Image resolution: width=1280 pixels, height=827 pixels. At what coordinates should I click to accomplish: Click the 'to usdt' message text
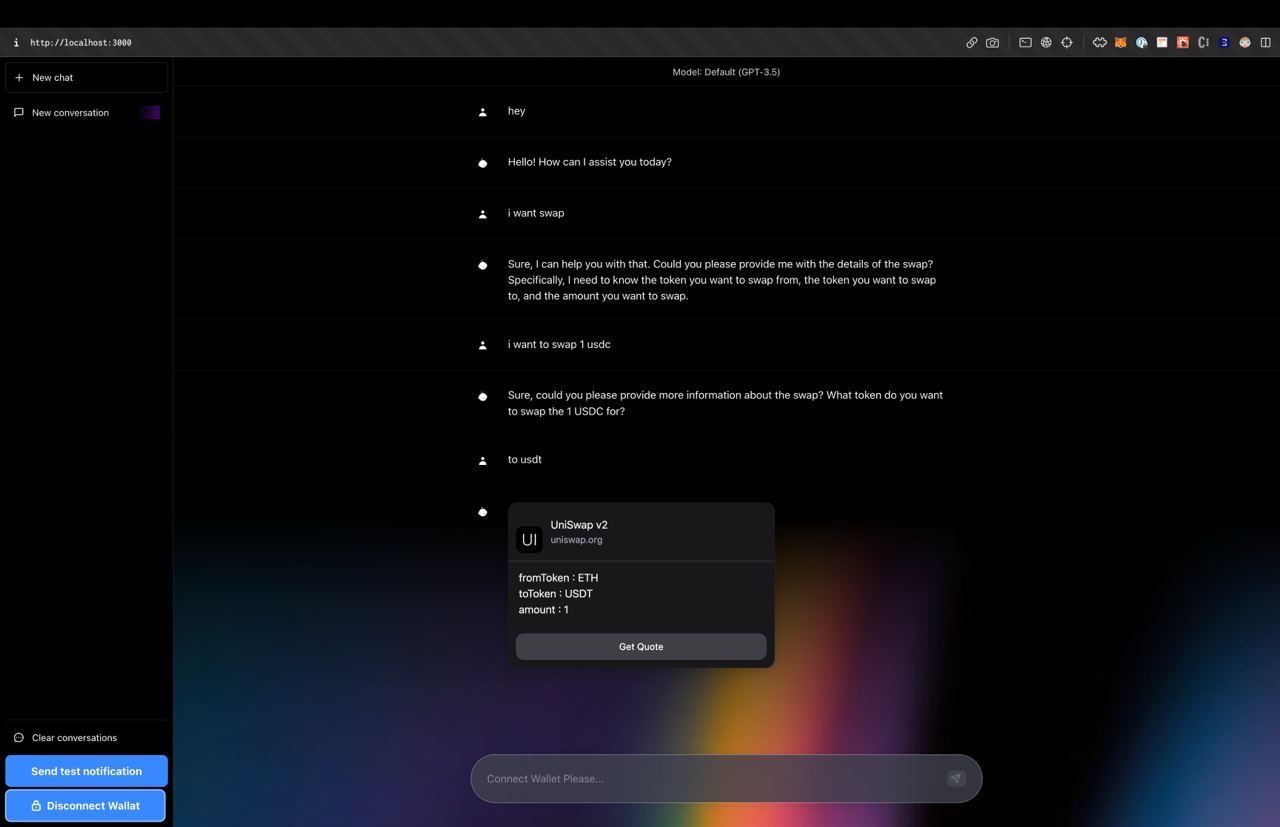tap(524, 460)
